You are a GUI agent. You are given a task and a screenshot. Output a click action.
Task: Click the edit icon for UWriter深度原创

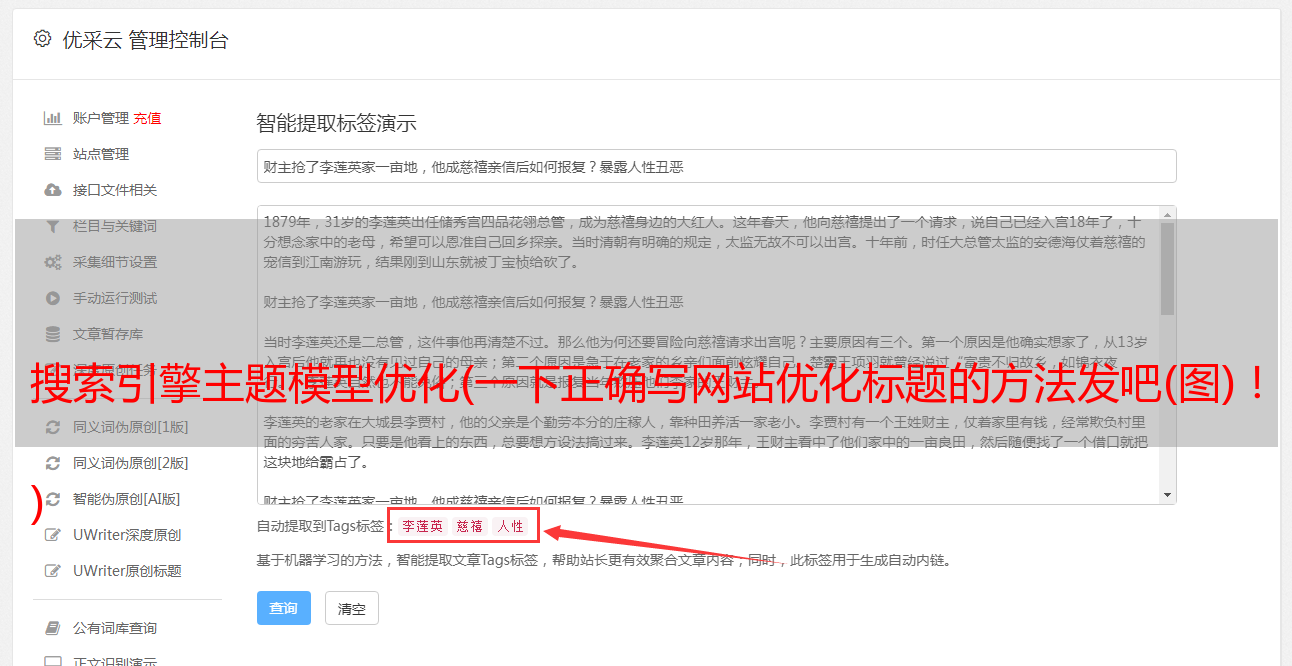(x=53, y=535)
